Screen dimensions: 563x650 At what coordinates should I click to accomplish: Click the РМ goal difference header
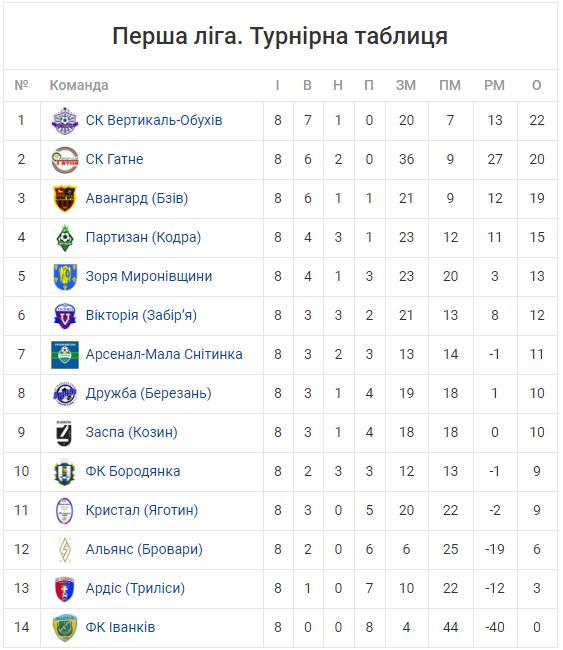point(494,85)
